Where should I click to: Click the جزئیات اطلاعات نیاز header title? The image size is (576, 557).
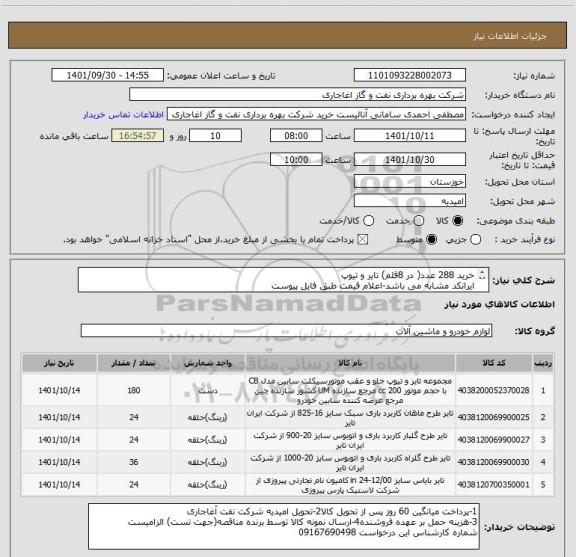[x=510, y=36]
